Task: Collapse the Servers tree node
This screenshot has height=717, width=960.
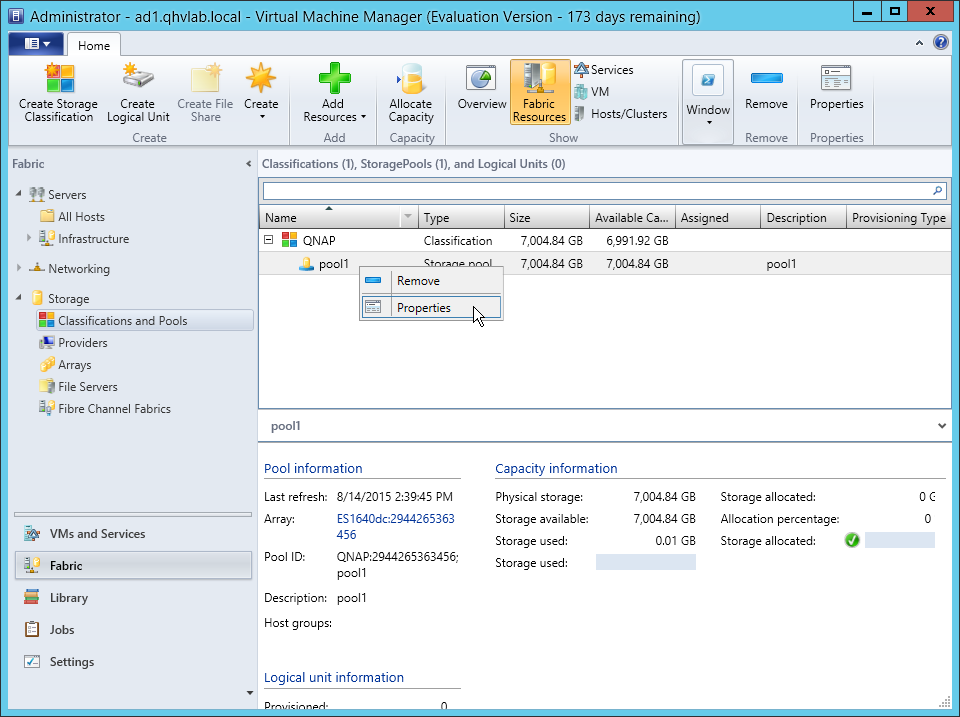Action: (x=18, y=193)
